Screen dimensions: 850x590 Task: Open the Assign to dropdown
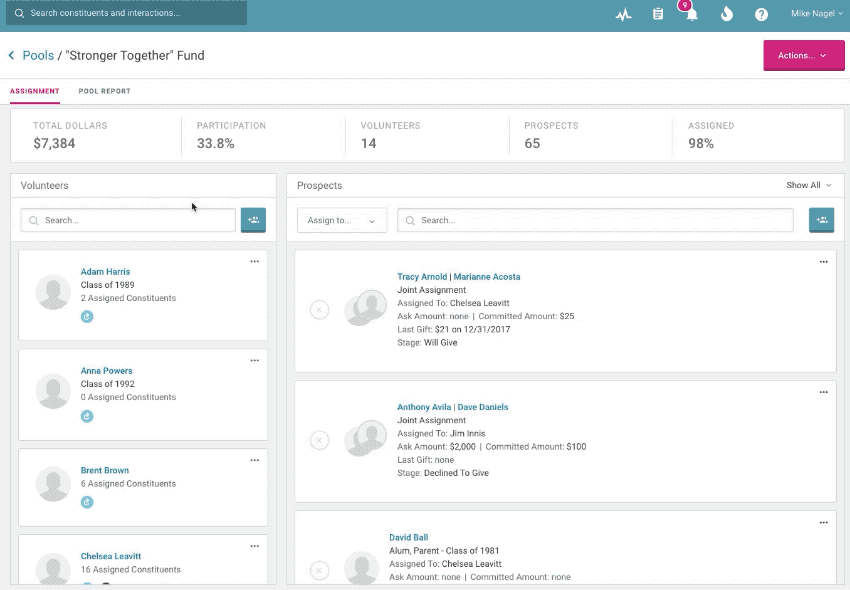(x=342, y=220)
